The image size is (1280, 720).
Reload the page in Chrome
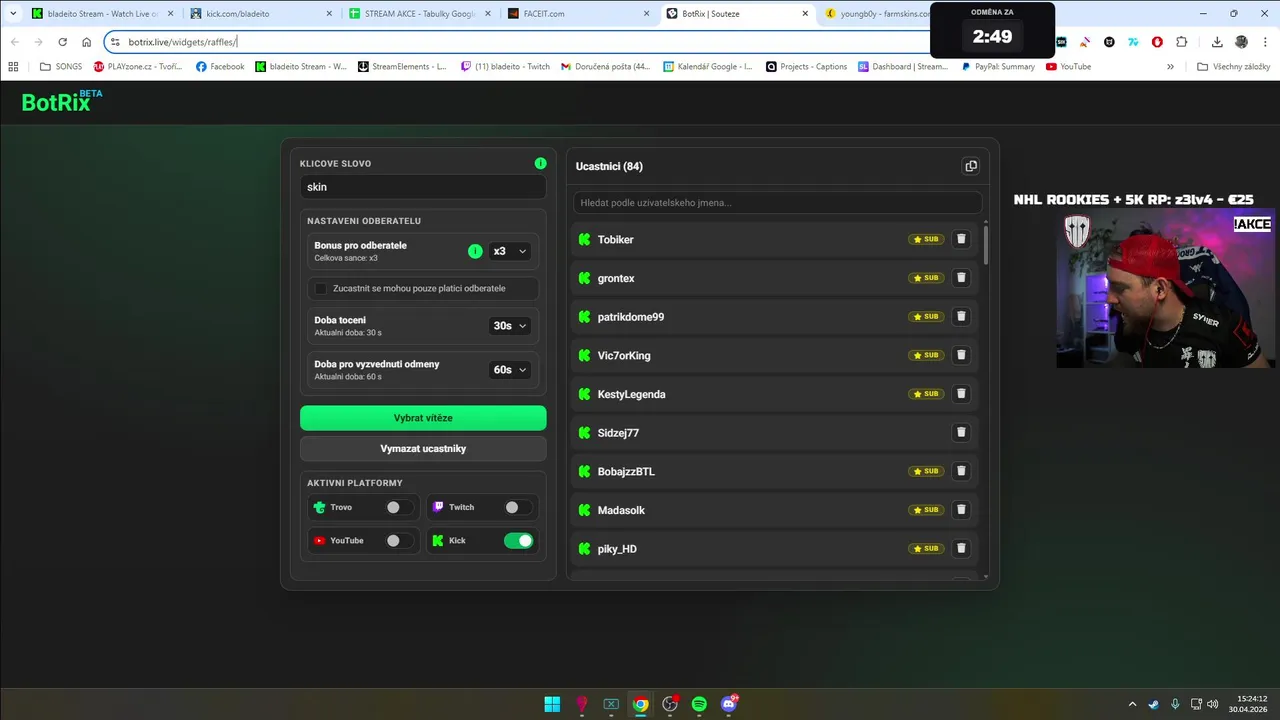[x=62, y=42]
